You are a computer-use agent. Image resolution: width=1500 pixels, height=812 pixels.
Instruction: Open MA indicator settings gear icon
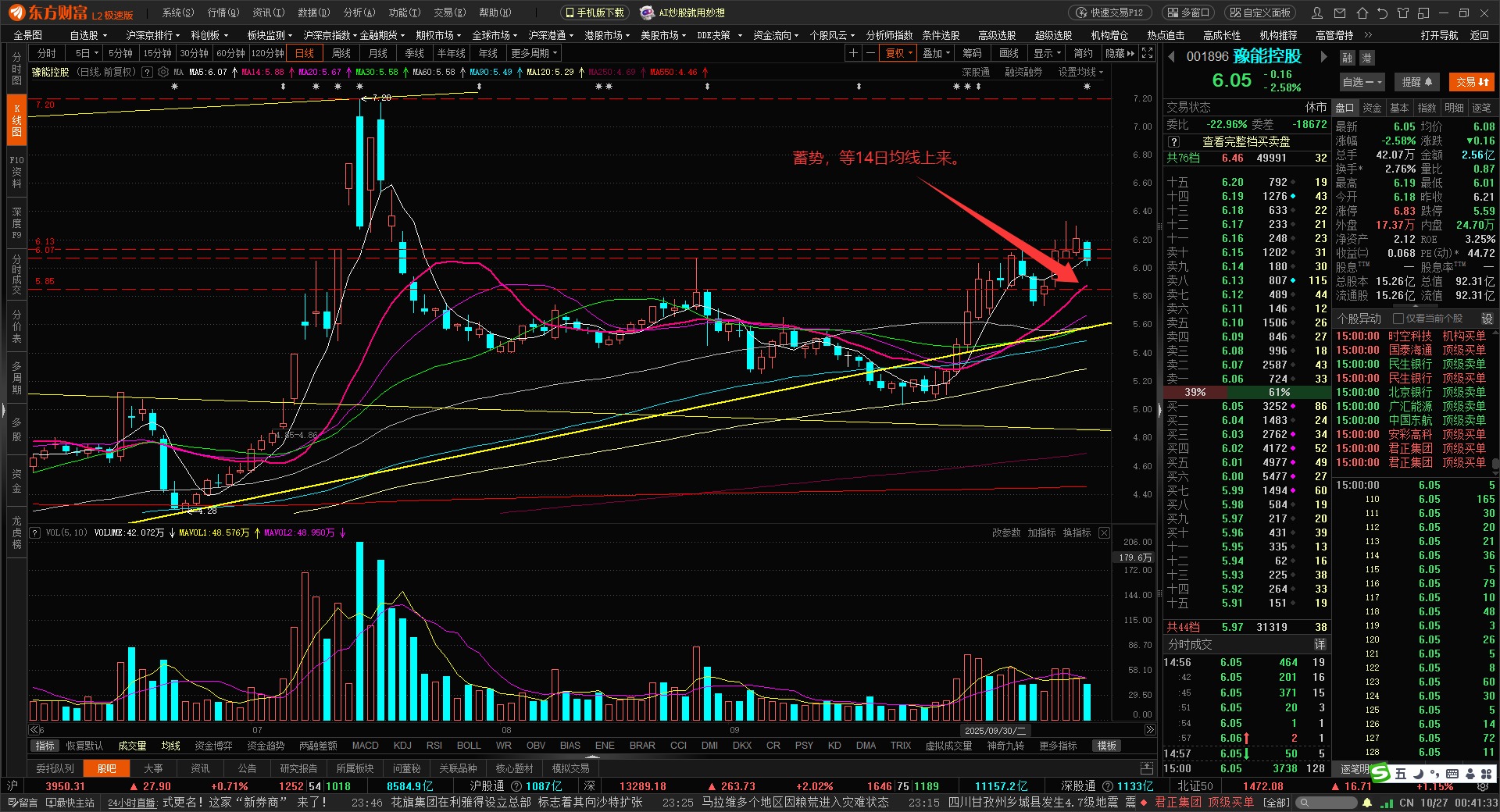click(x=163, y=72)
